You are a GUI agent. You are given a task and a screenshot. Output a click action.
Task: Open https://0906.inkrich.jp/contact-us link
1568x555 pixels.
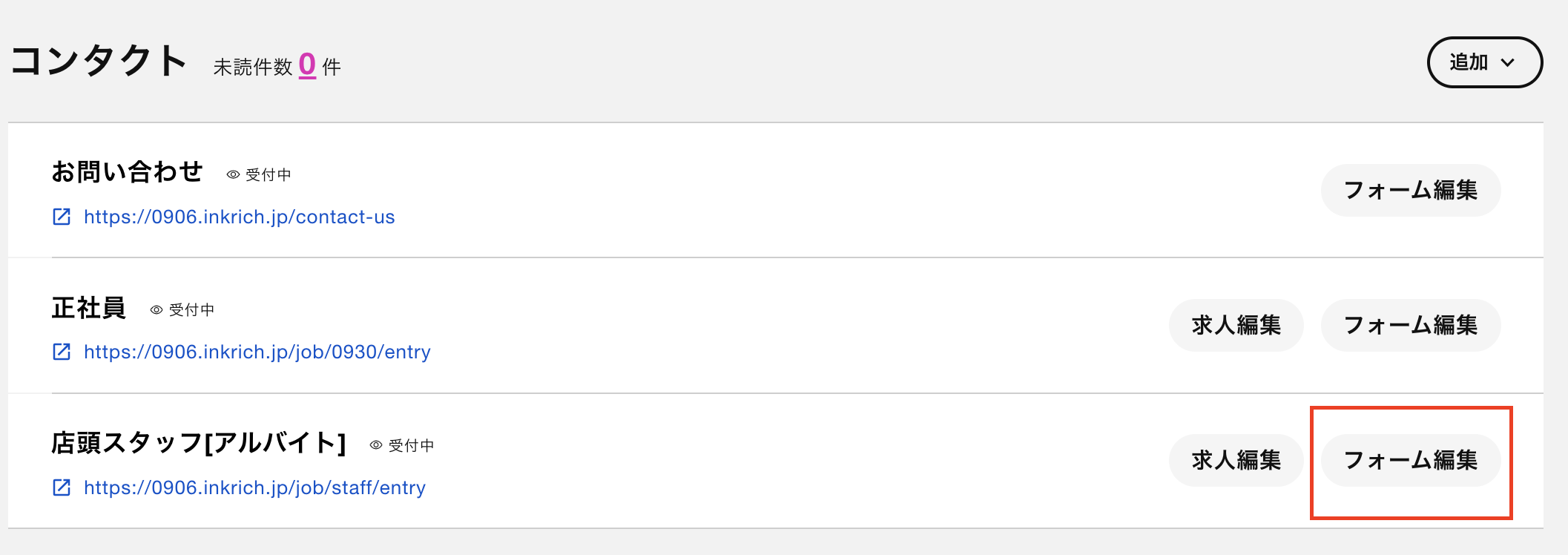pyautogui.click(x=239, y=217)
